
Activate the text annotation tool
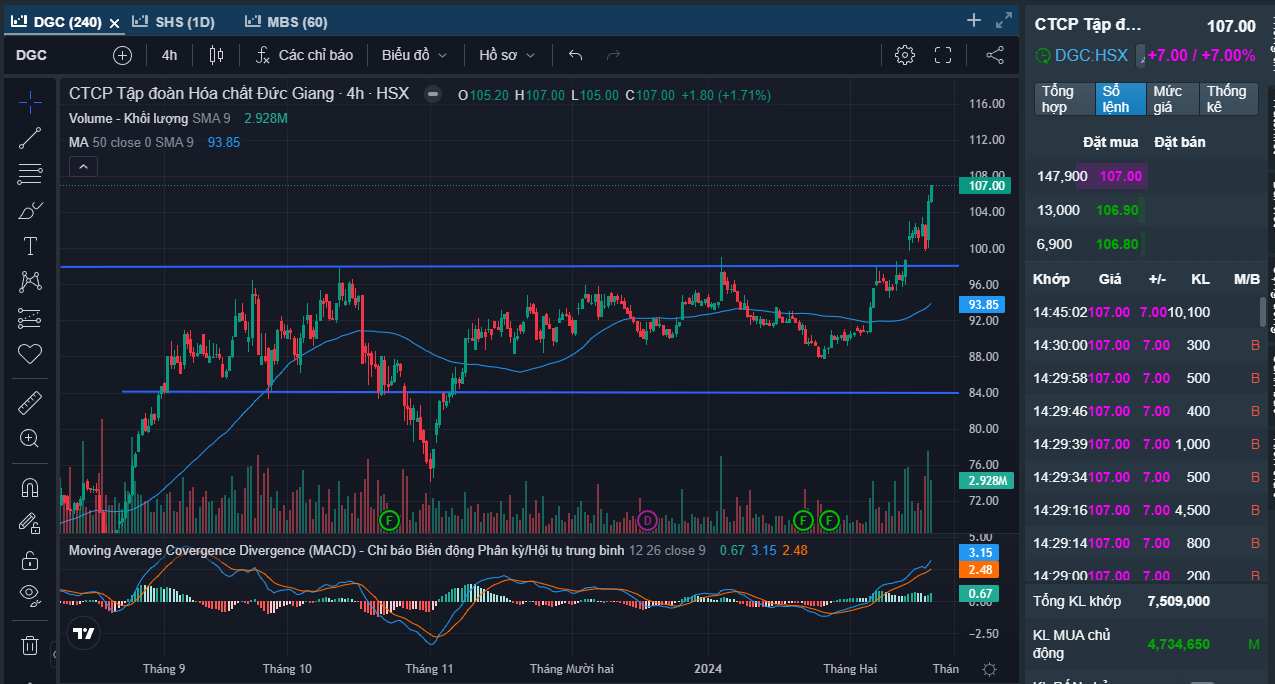[x=30, y=246]
